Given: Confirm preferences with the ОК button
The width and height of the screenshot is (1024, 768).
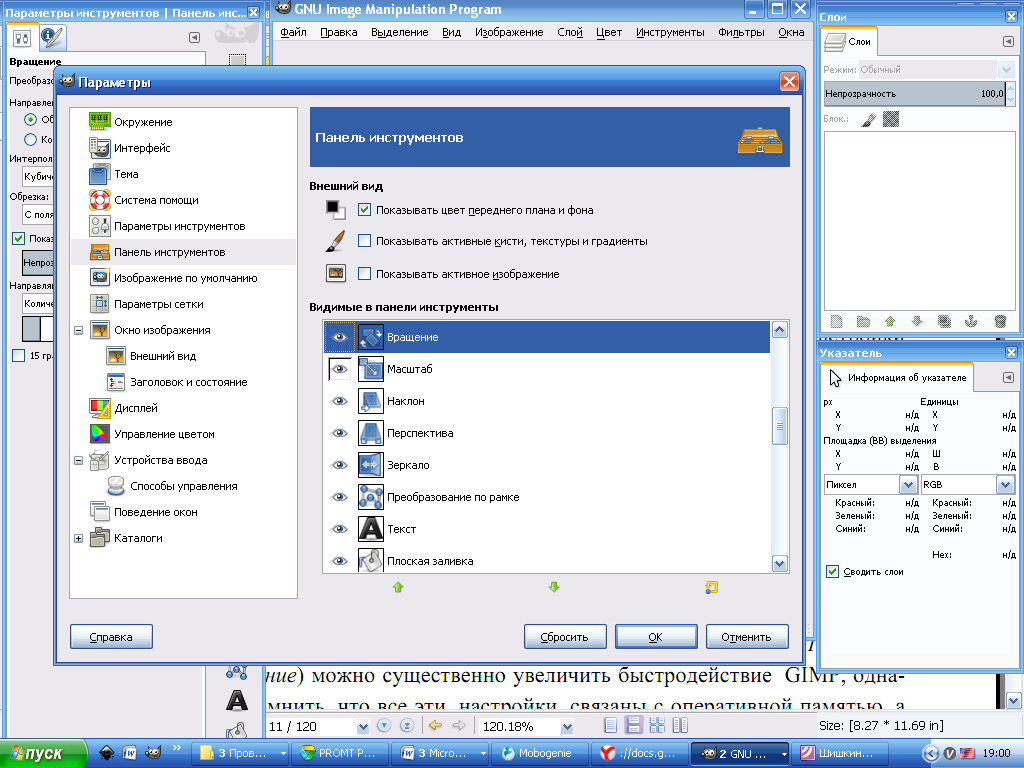Looking at the screenshot, I should tap(656, 637).
